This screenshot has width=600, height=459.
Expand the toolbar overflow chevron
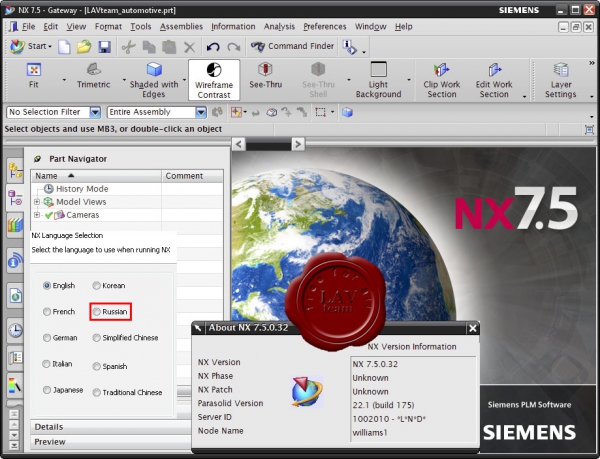(592, 63)
